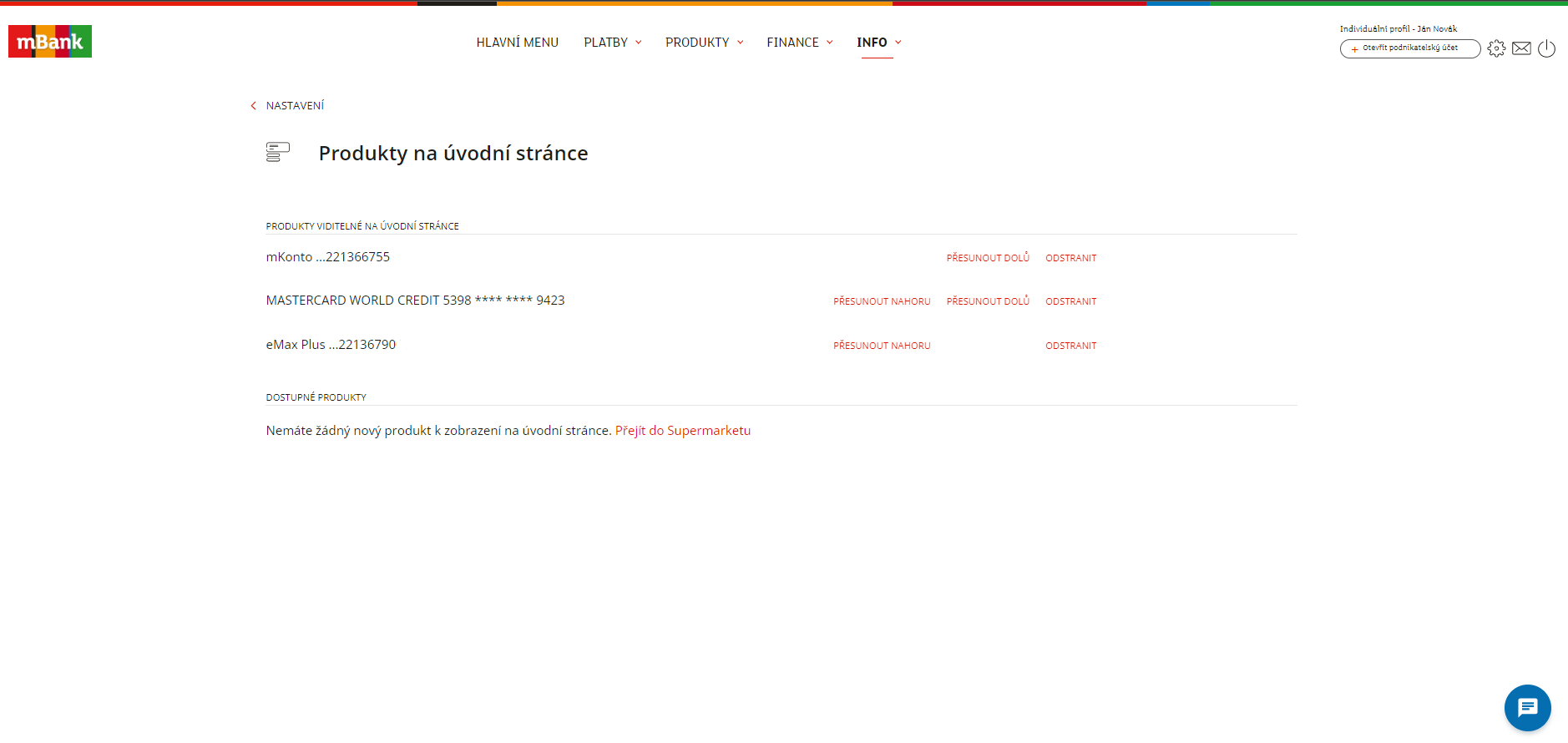This screenshot has width=1568, height=743.
Task: Follow the Přejít do Supermarketu link
Action: [x=682, y=431]
